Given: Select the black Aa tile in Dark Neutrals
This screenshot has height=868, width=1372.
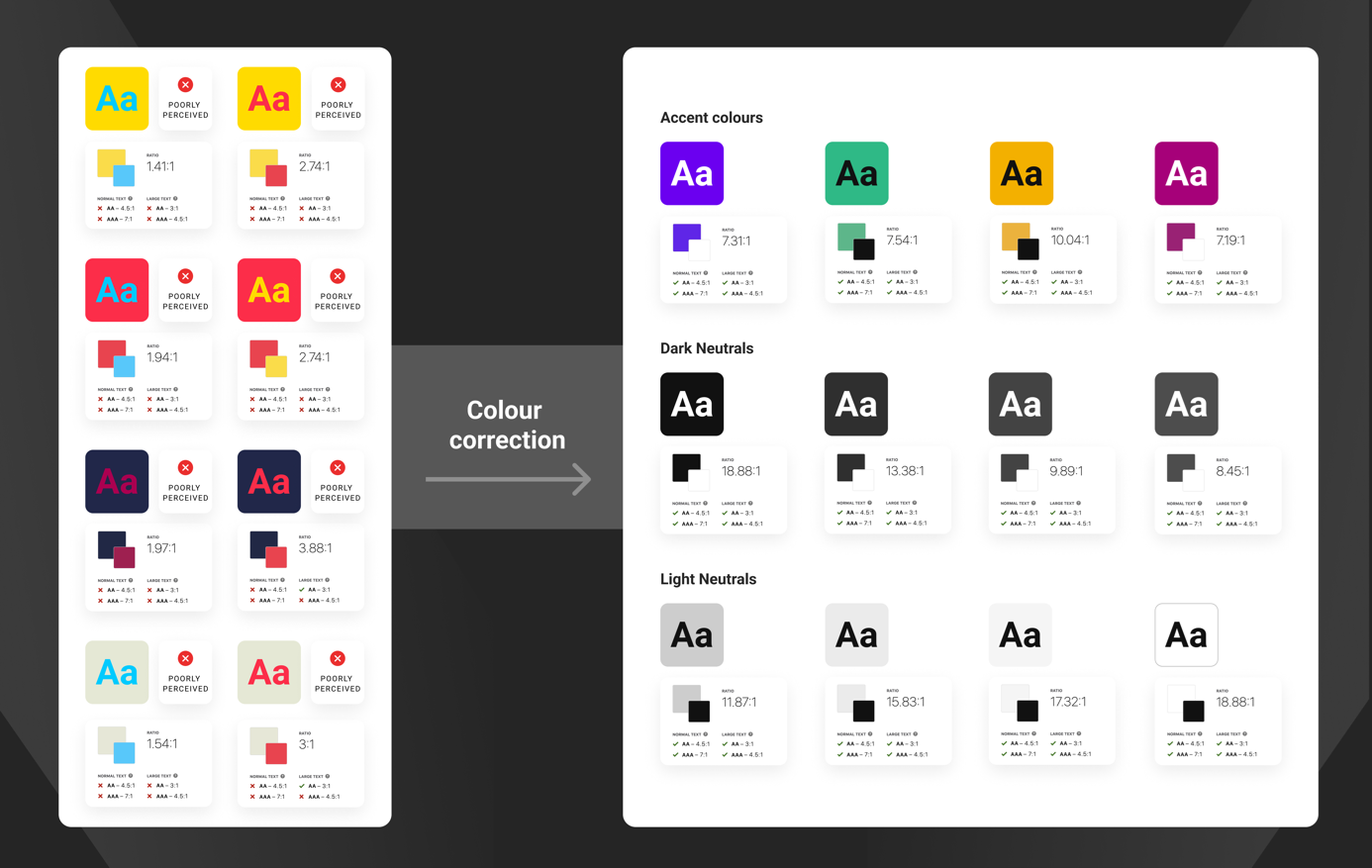Looking at the screenshot, I should [x=691, y=404].
